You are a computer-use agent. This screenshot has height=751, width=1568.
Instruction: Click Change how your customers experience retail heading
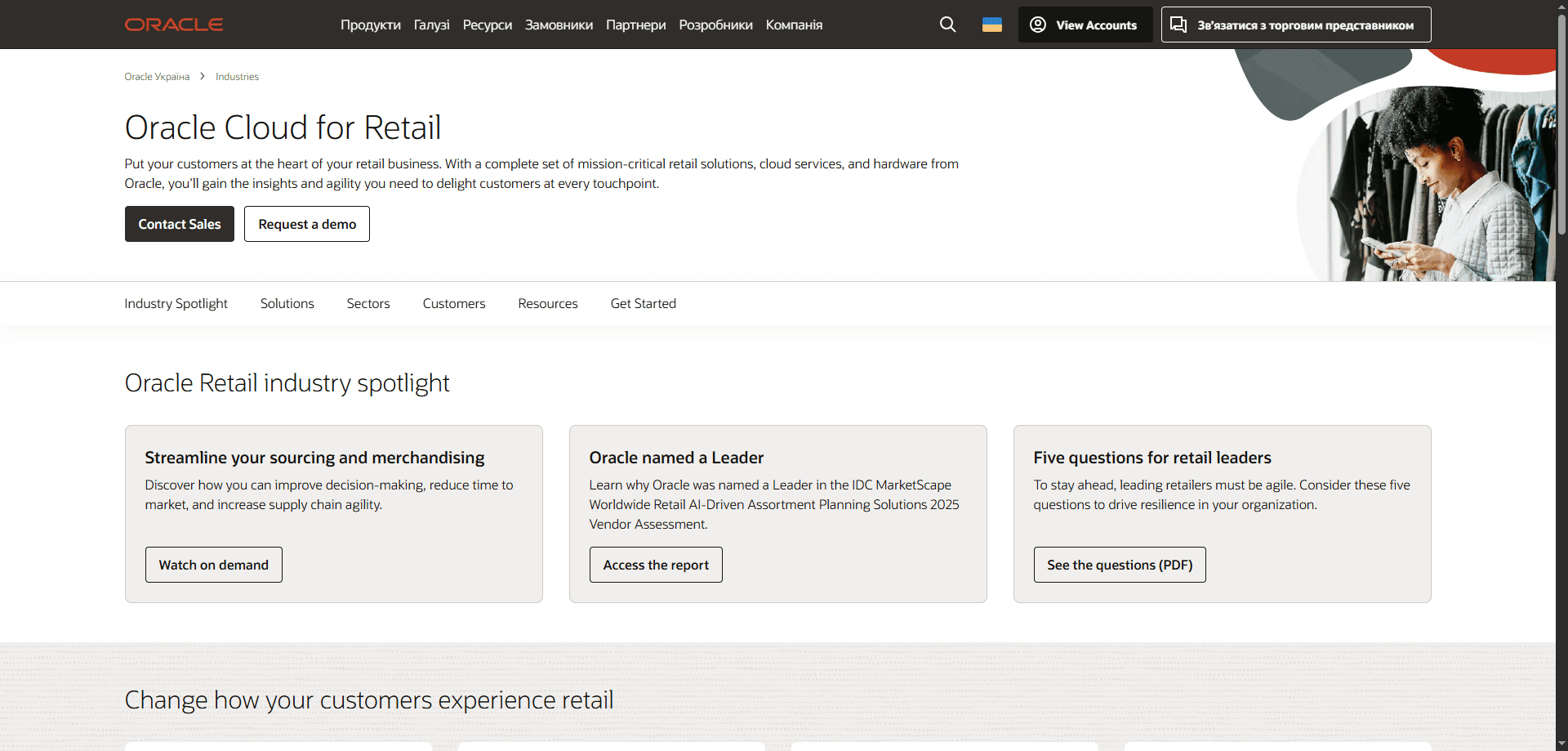[x=369, y=700]
